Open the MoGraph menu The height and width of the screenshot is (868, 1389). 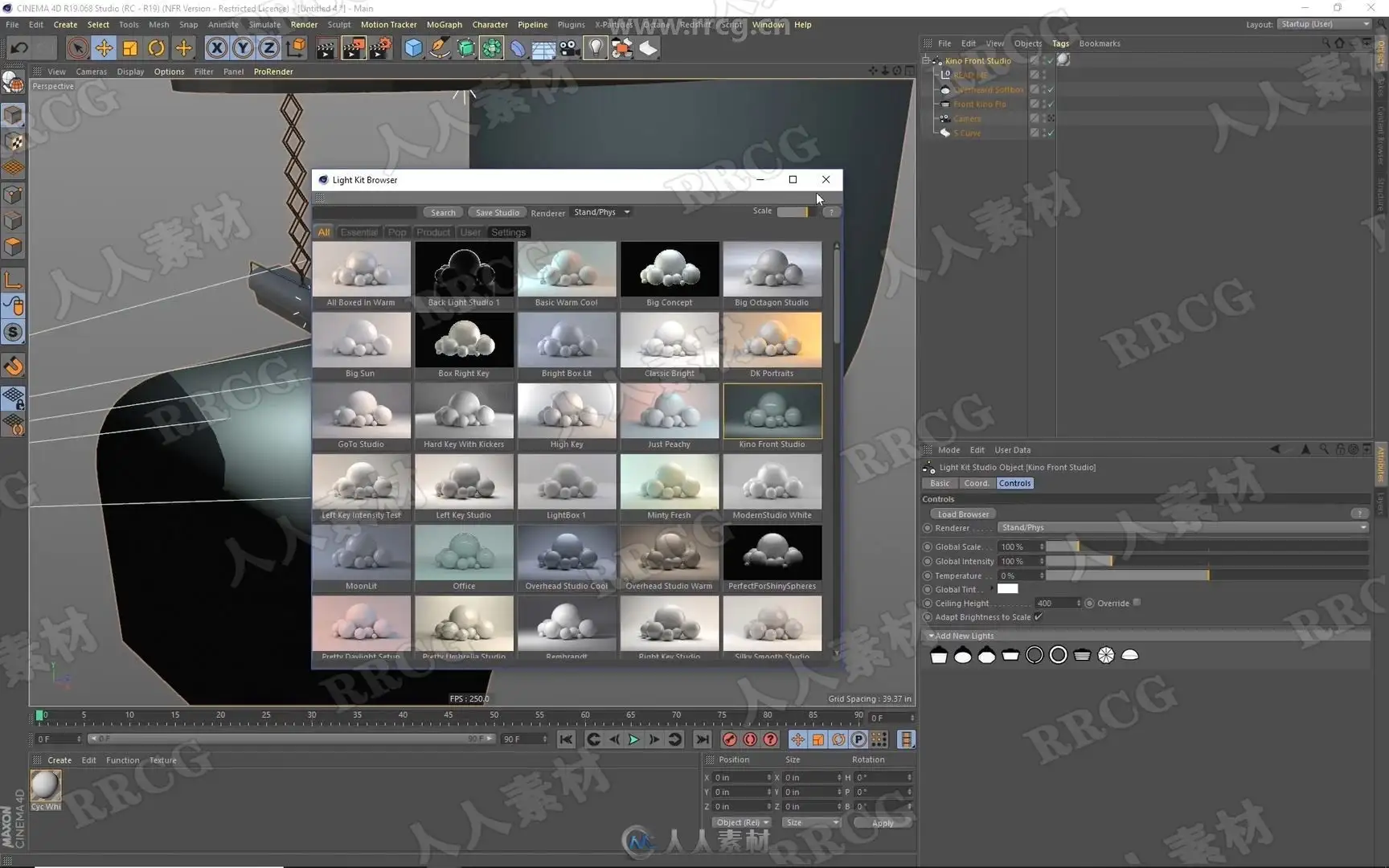pos(444,25)
